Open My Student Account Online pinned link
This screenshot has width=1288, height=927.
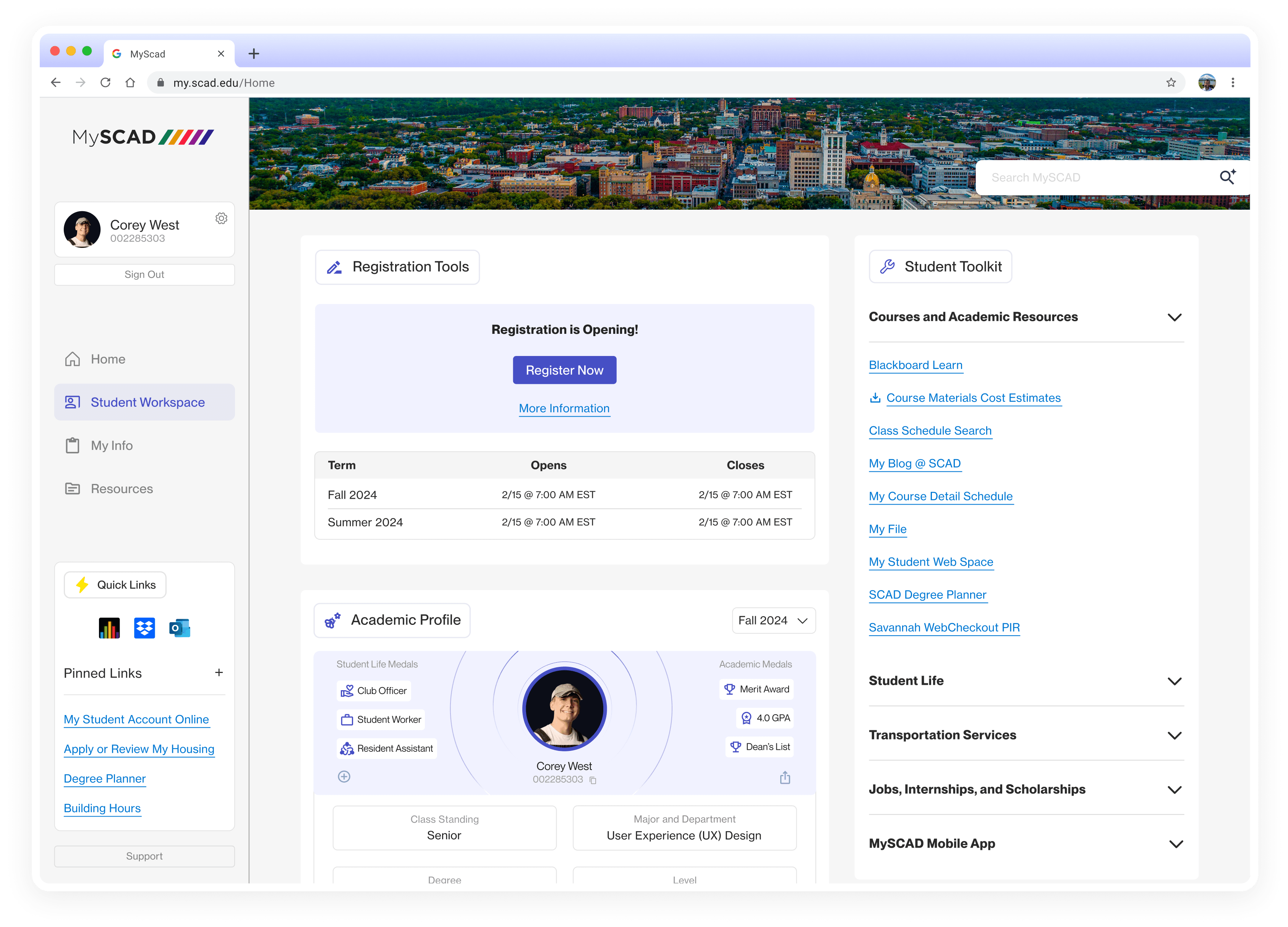[136, 720]
